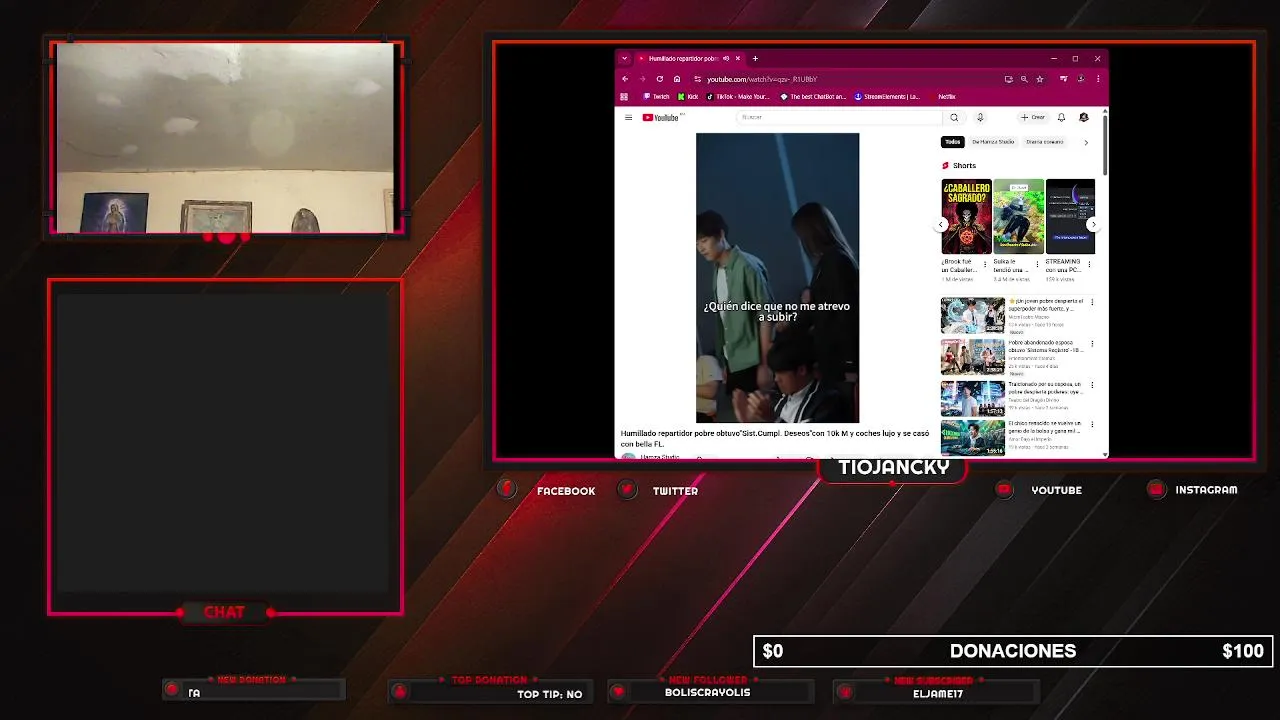Open the Pobre abandonado esposa video thumbnail

pyautogui.click(x=972, y=357)
